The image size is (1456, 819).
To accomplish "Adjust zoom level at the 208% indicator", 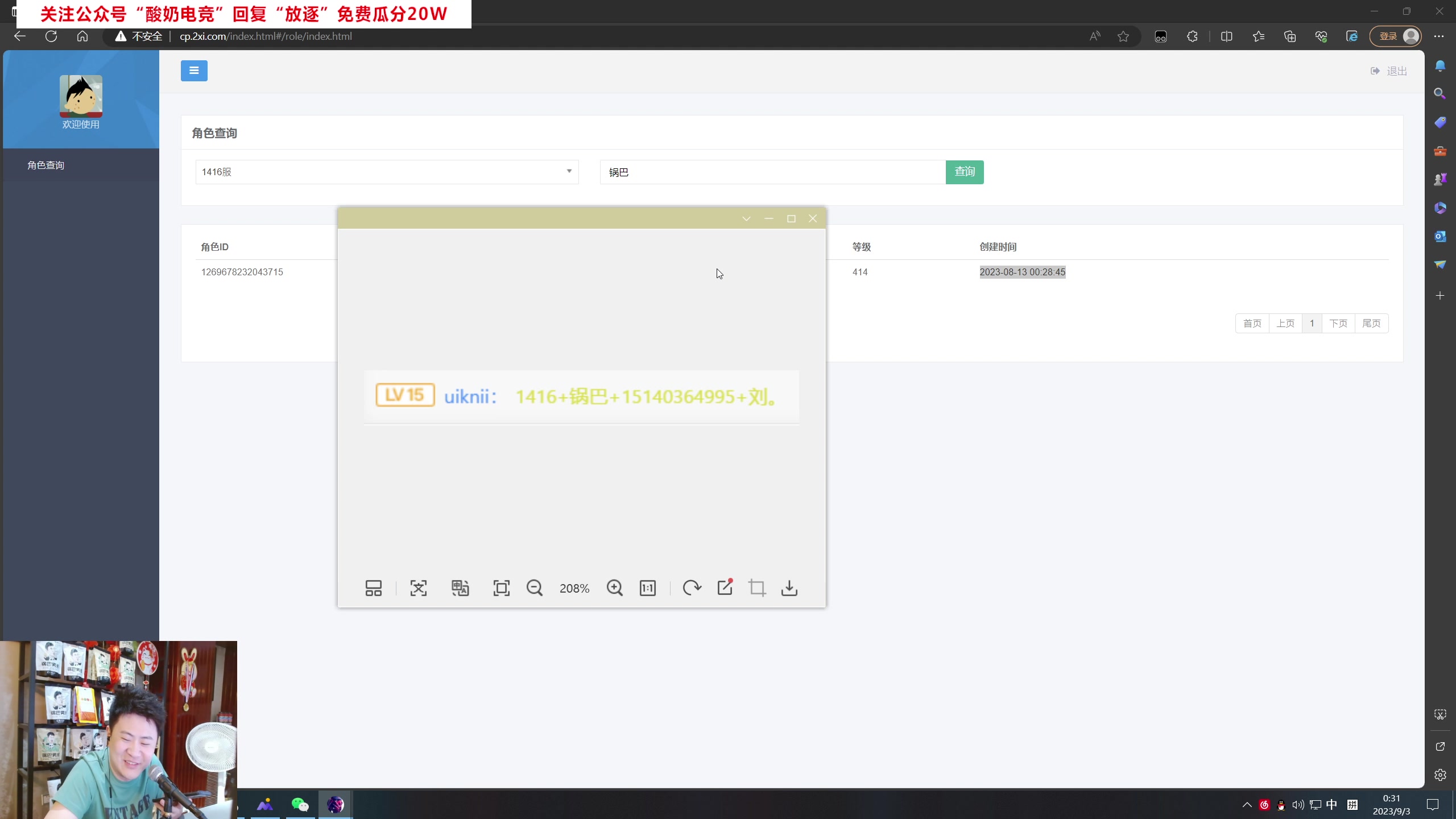I will (x=574, y=588).
